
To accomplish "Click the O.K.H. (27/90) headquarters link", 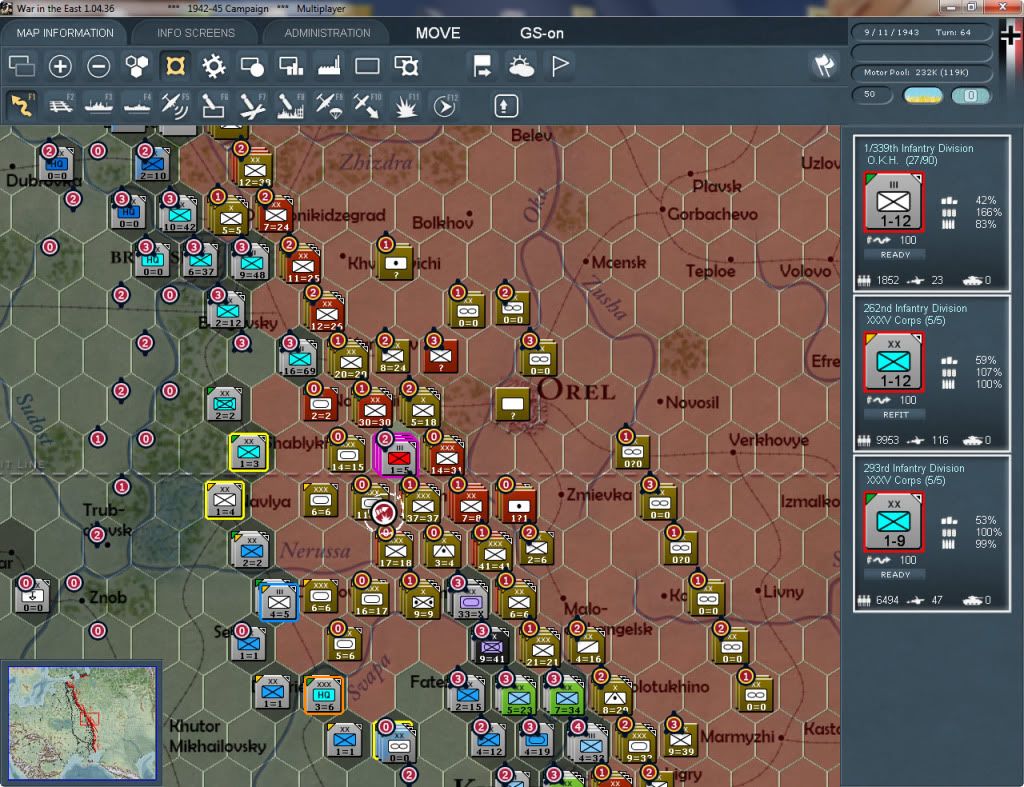I will point(902,161).
